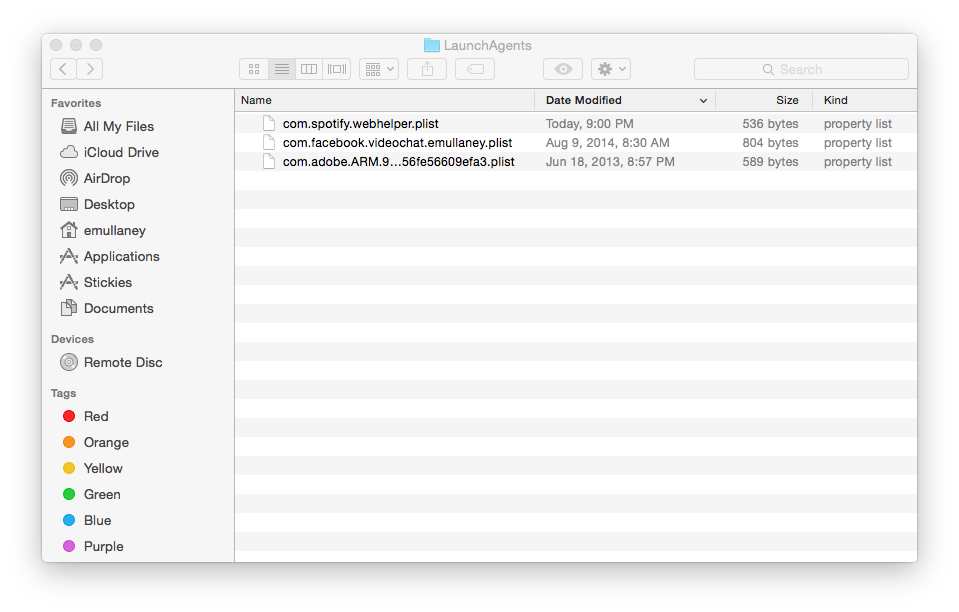Click the Share toolbar button
Image resolution: width=959 pixels, height=612 pixels.
click(427, 69)
